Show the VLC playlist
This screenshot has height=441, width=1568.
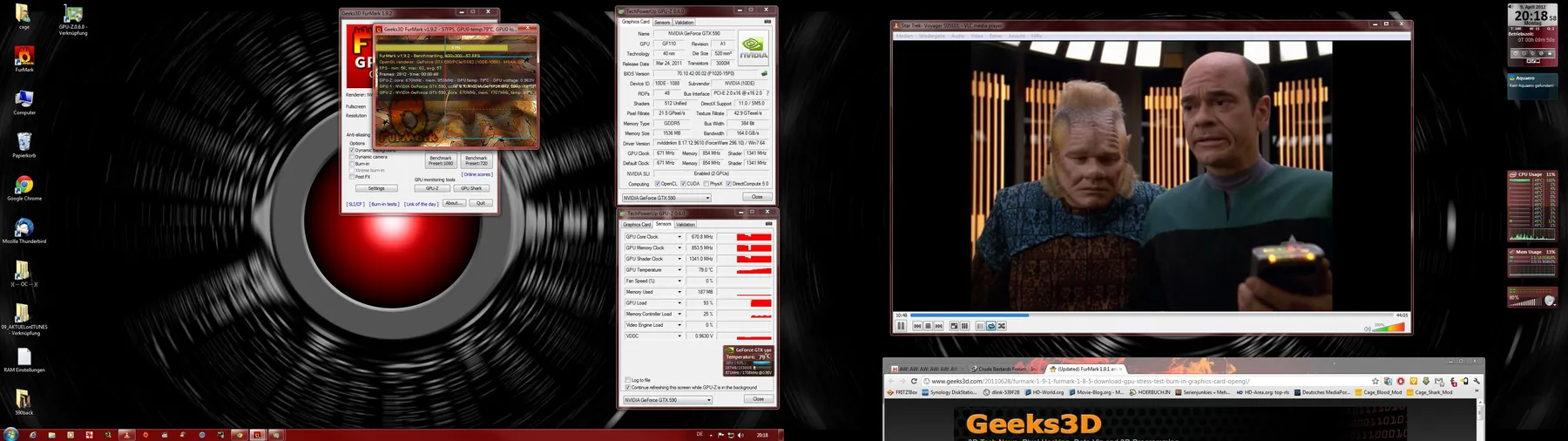[980, 326]
